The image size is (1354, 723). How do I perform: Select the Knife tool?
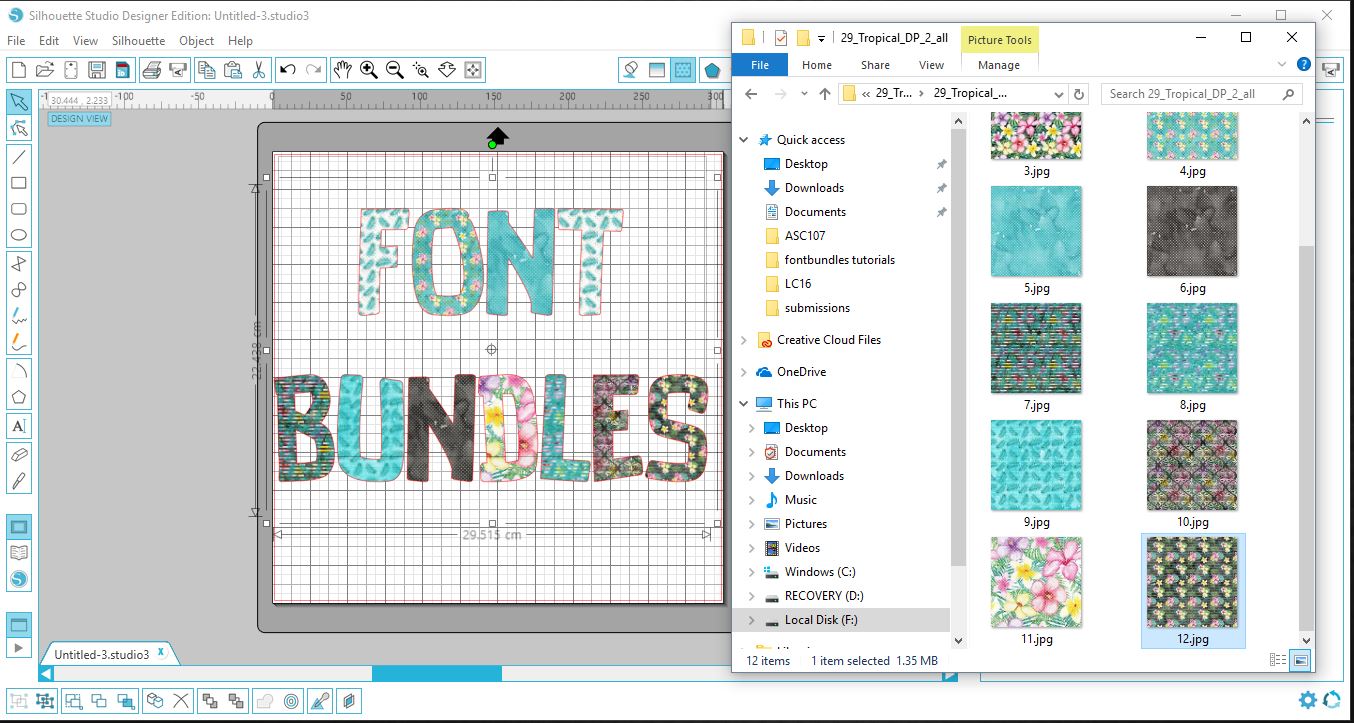pos(17,481)
